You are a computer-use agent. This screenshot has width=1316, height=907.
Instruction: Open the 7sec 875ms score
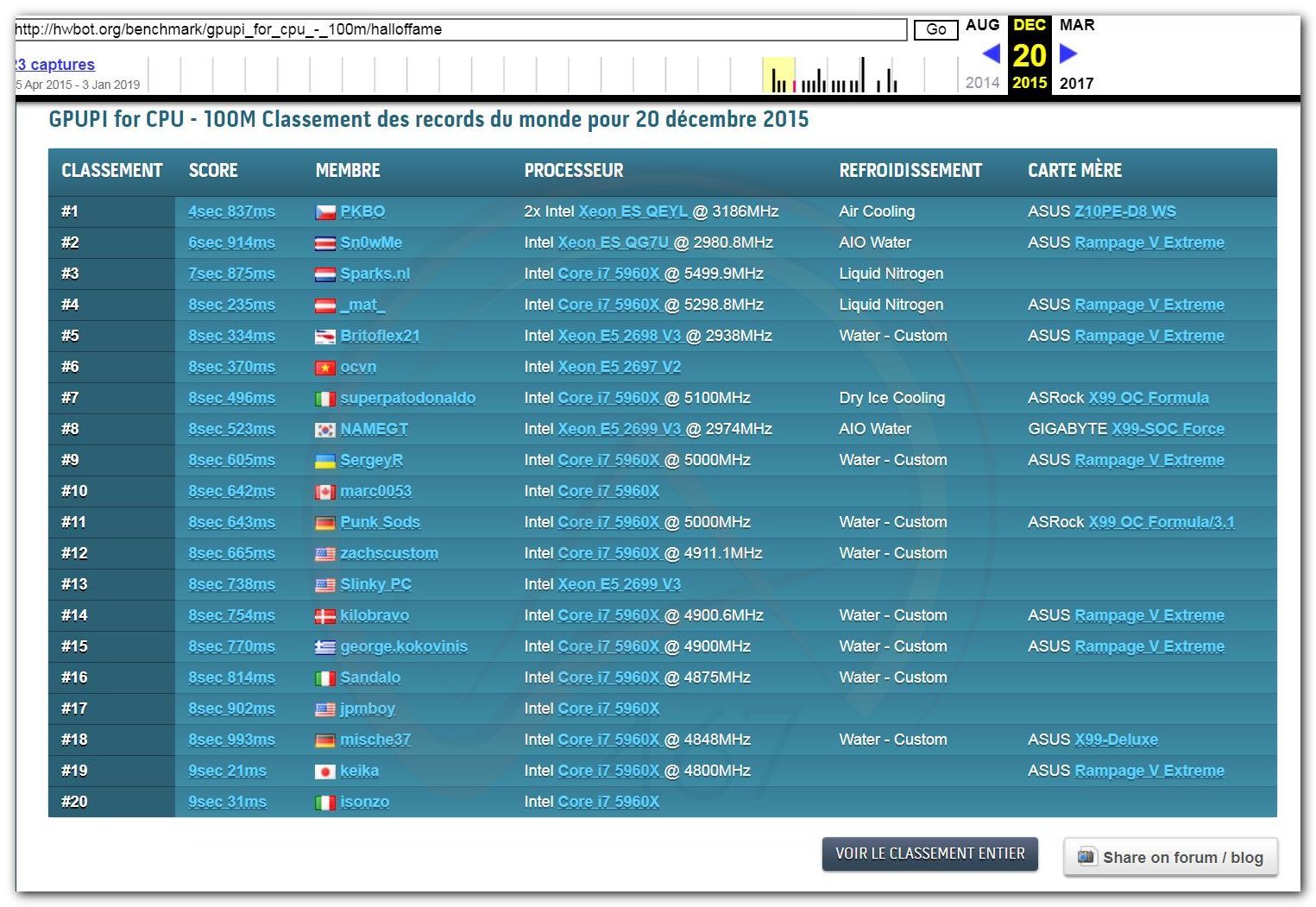(x=231, y=274)
